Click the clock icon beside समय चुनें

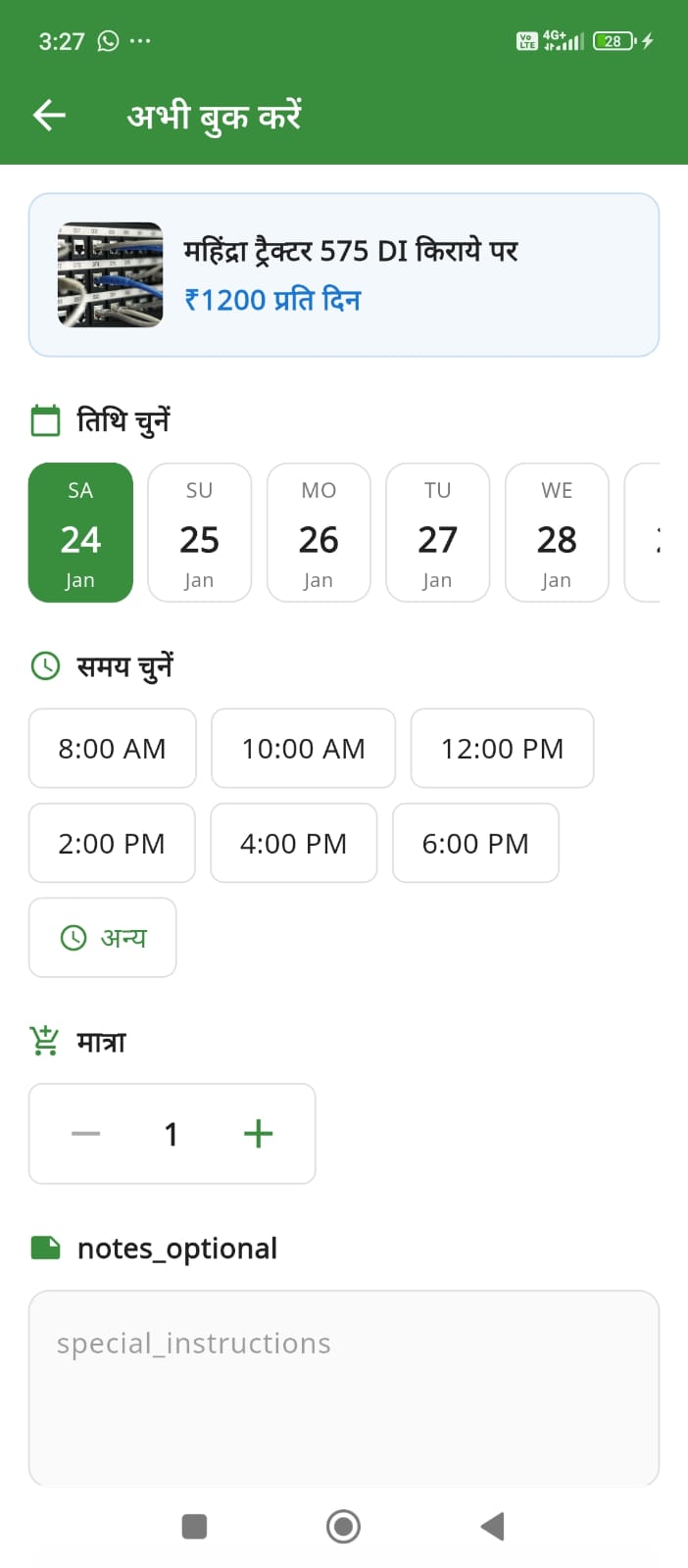tap(45, 665)
